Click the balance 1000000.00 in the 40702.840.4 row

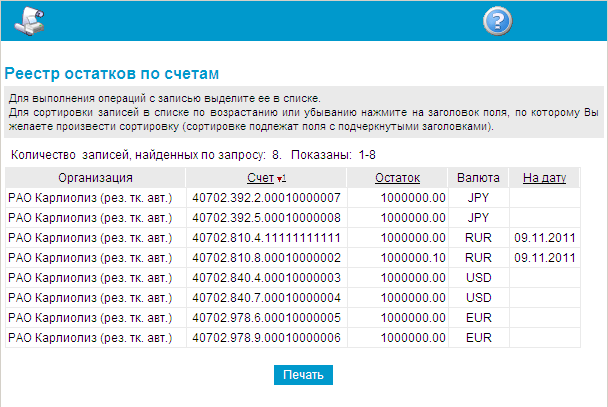[413, 278]
